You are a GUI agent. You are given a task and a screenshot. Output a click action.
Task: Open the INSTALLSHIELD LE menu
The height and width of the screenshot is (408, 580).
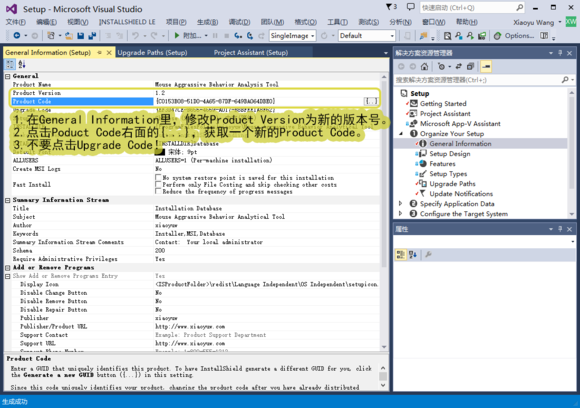tap(127, 22)
